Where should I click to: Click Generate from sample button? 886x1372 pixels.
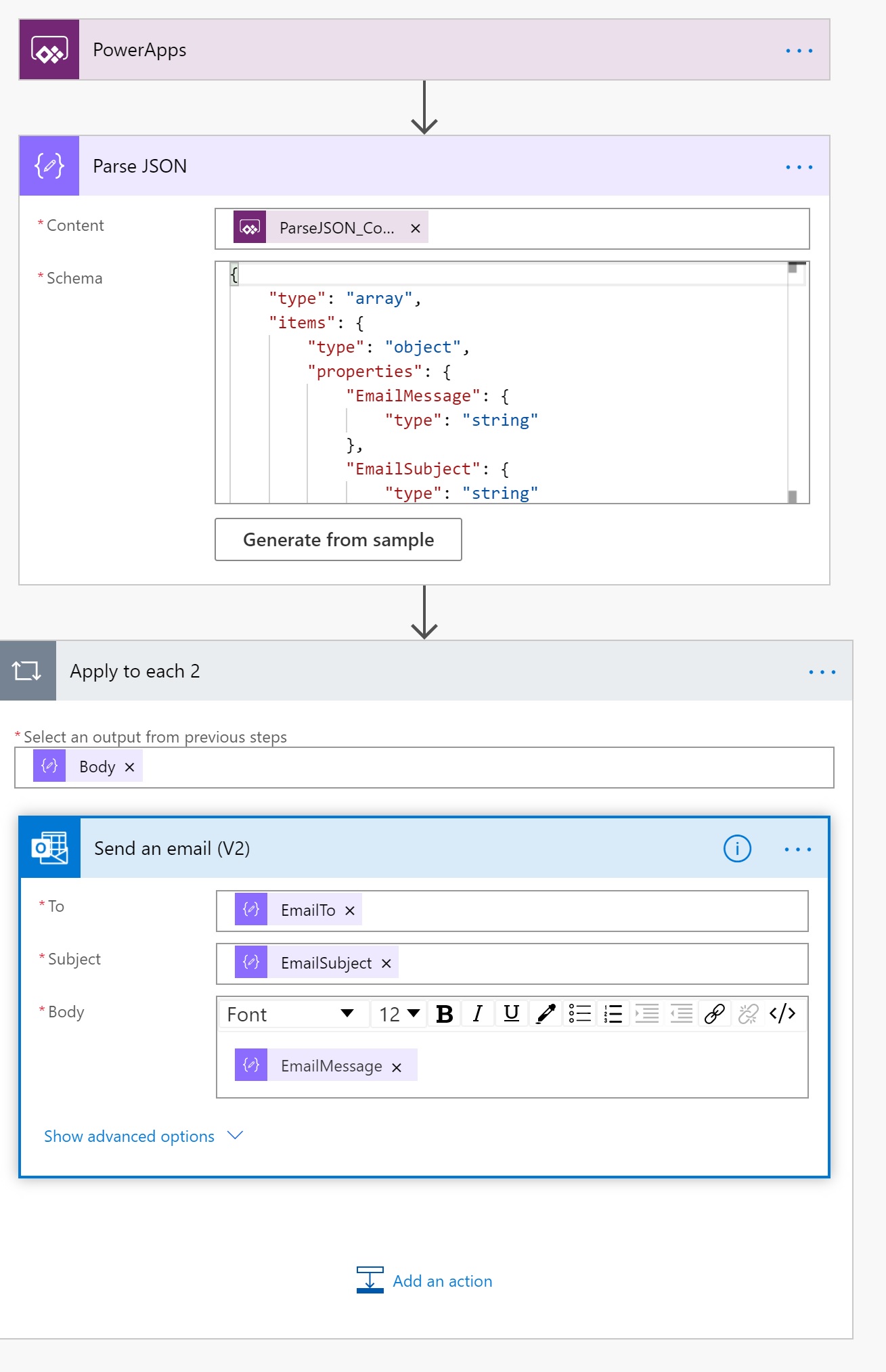338,540
